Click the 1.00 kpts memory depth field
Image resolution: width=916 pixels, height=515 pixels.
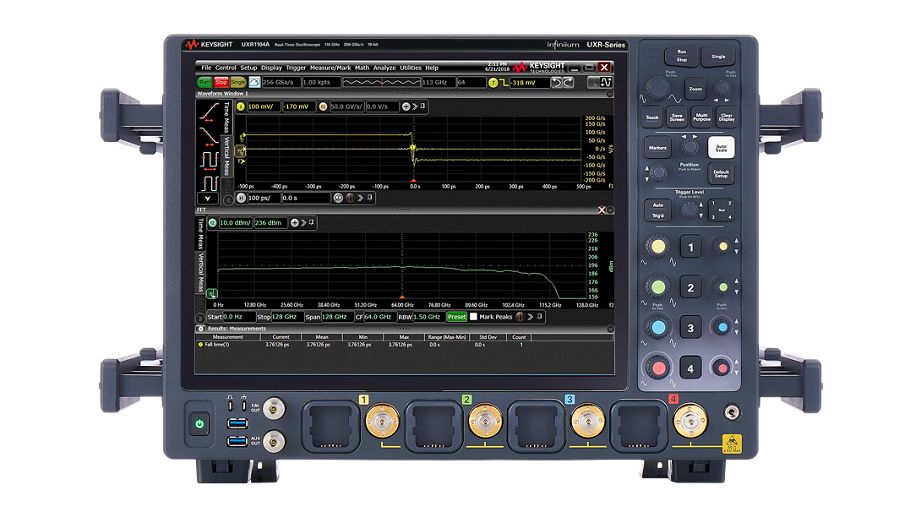tap(320, 82)
